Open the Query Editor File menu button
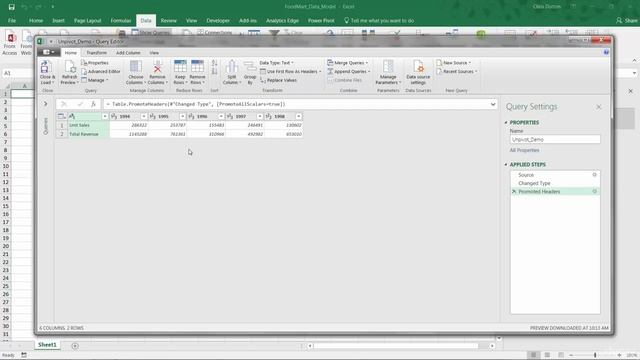 pos(48,52)
